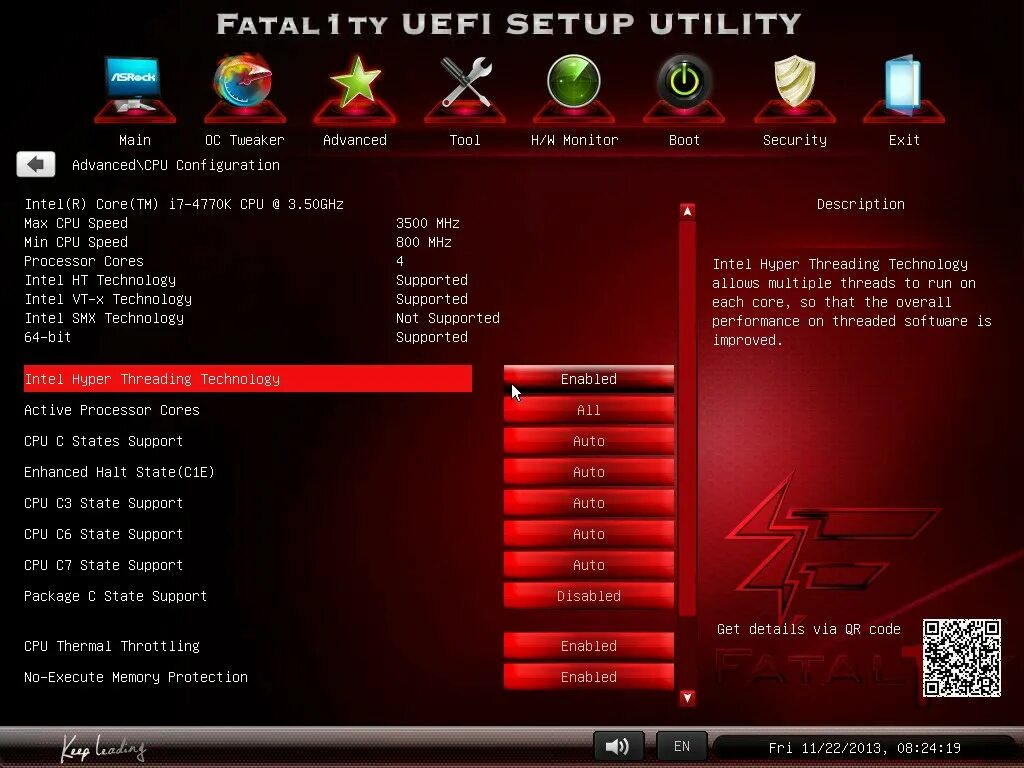Select CPU Thermal Throttling label
Viewport: 1024px width, 768px height.
[x=112, y=646]
